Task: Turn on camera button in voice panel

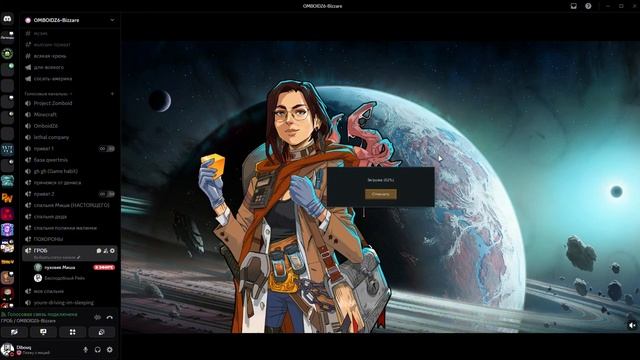Action: (14, 332)
